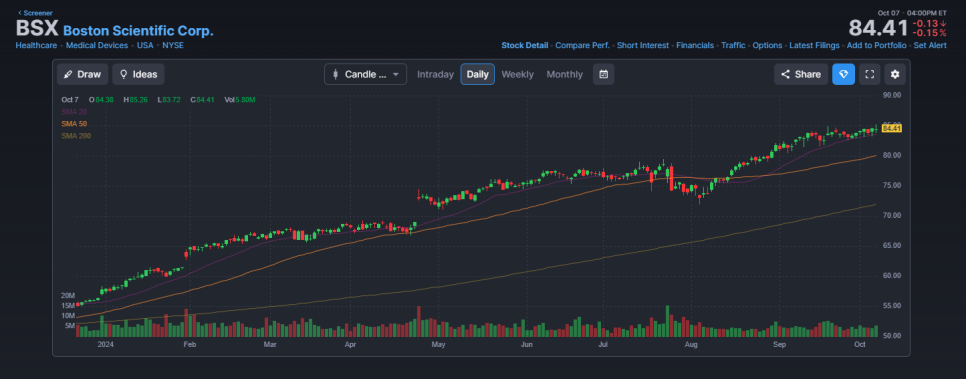Screen dimensions: 966x379
Task: Open the Latest Filings link
Action: point(814,46)
